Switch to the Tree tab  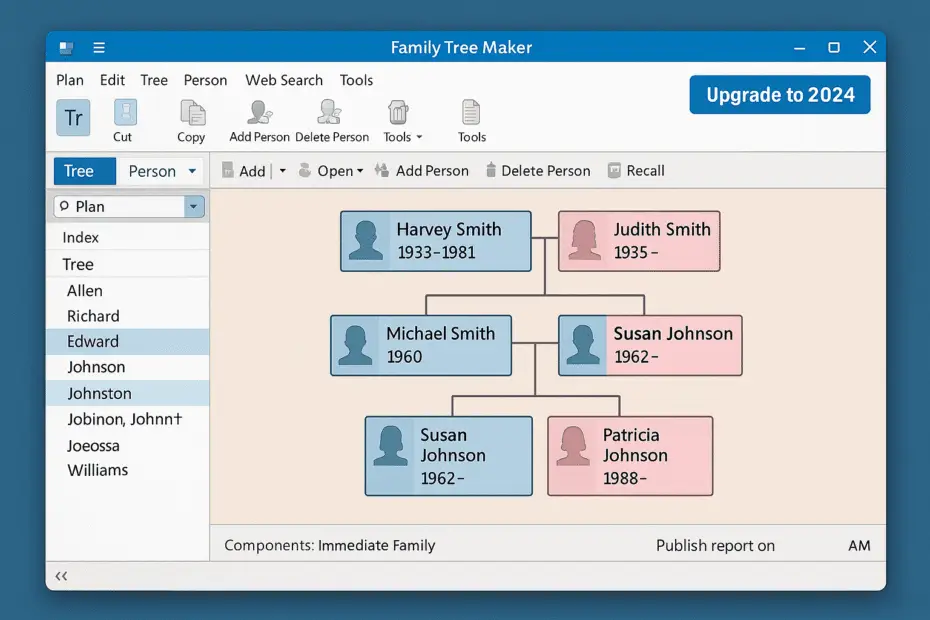[84, 171]
